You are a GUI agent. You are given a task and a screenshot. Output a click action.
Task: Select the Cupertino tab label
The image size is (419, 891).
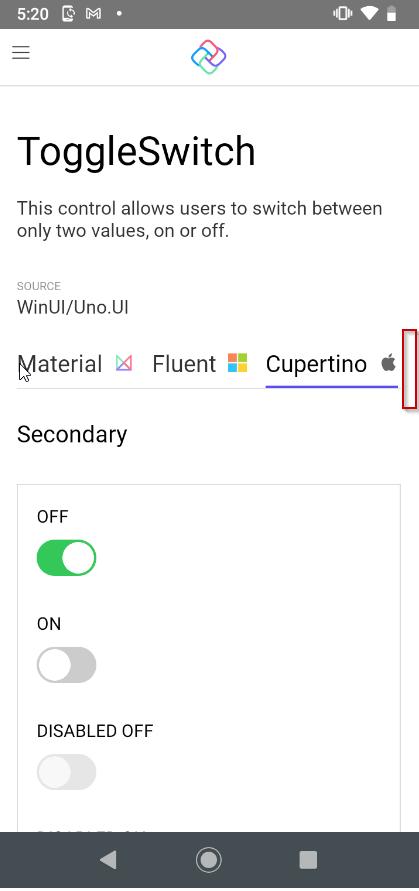[x=316, y=364]
